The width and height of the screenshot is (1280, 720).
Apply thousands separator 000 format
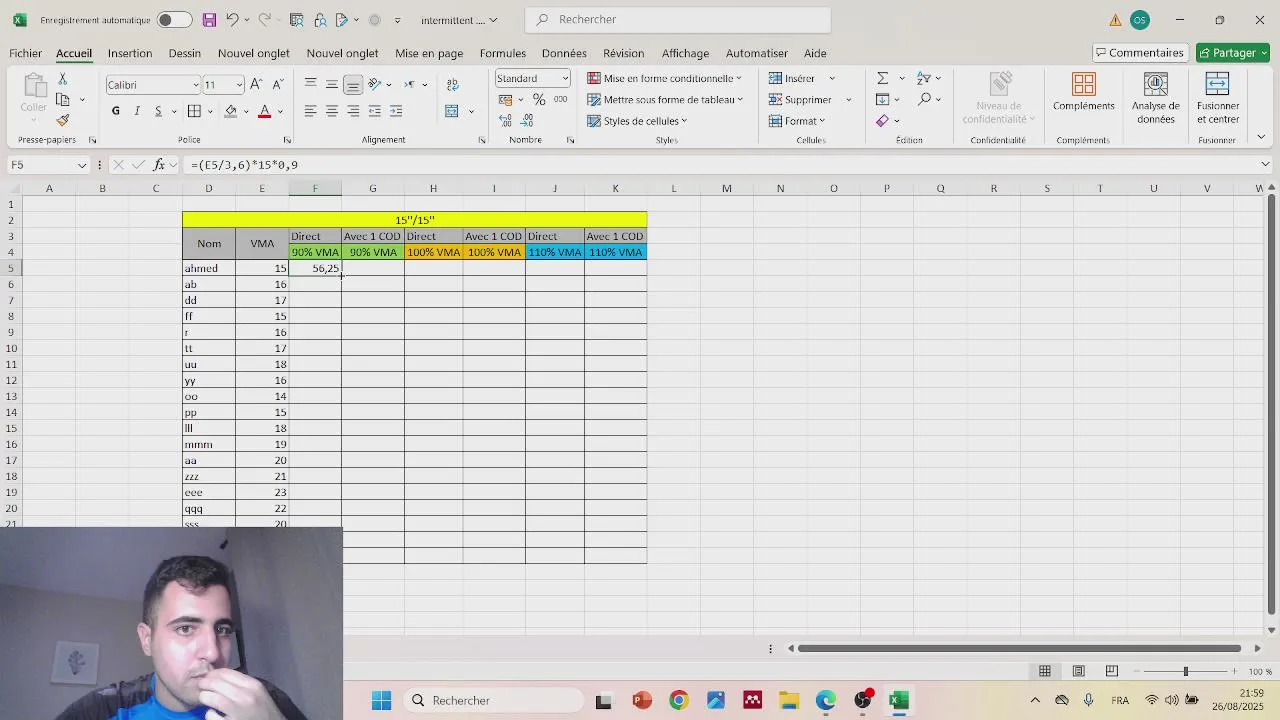click(x=560, y=99)
